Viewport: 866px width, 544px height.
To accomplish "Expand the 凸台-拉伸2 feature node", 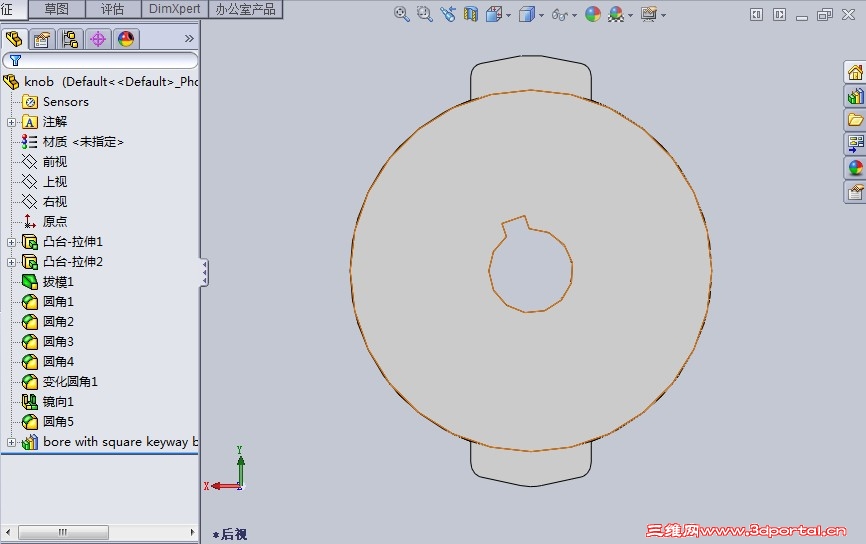I will (x=11, y=262).
